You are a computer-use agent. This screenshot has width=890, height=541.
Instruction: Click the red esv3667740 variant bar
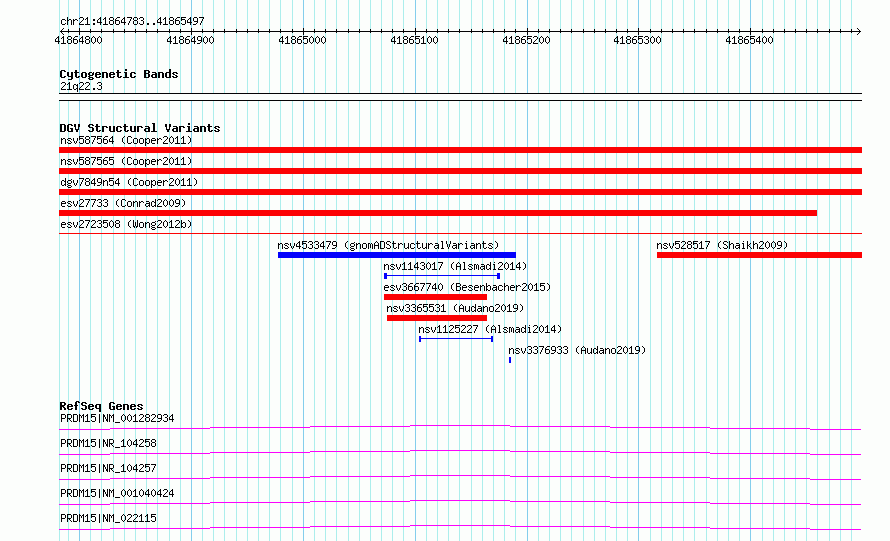point(435,297)
